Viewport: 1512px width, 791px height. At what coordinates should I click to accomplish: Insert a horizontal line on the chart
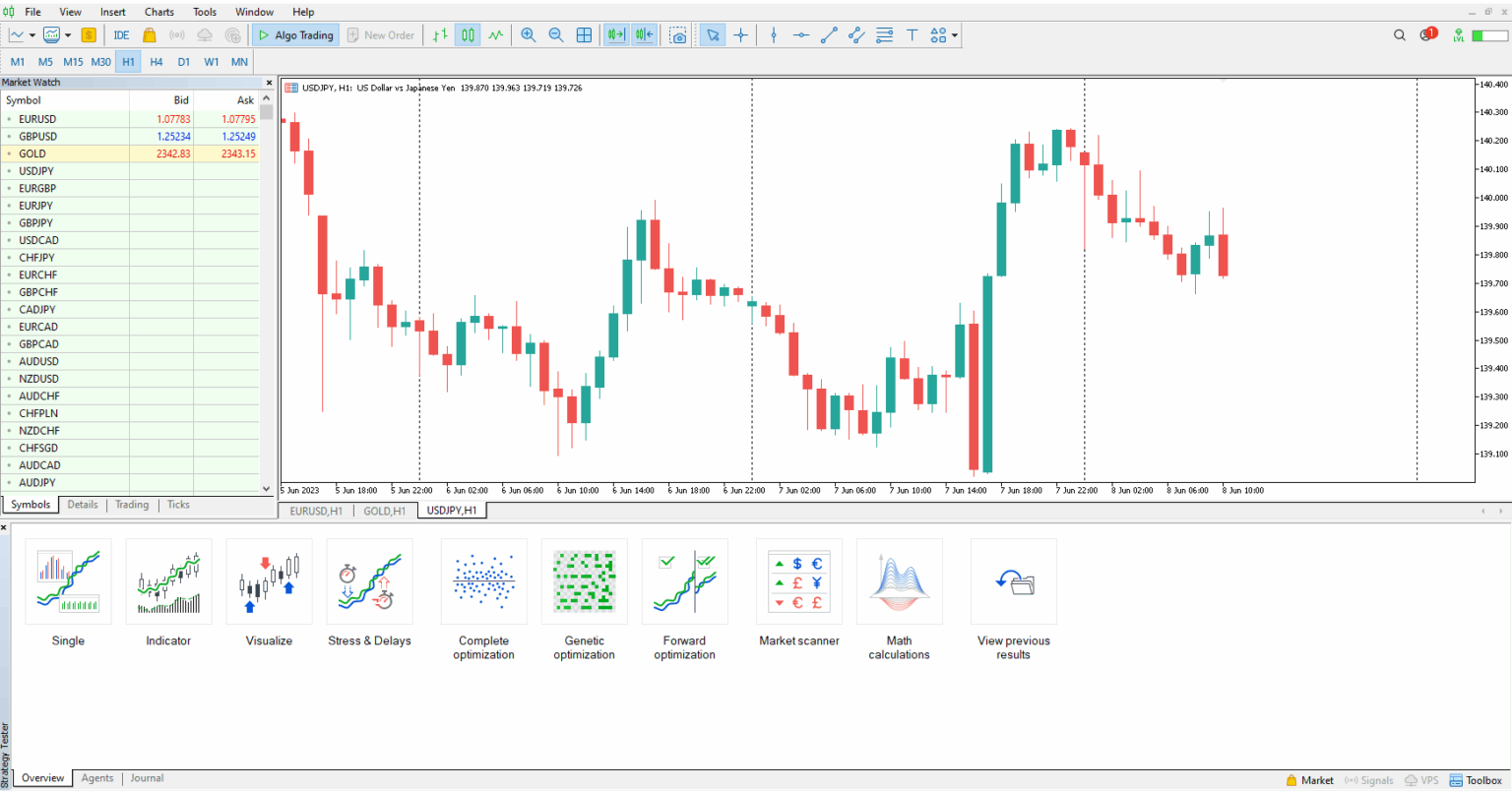[x=800, y=34]
